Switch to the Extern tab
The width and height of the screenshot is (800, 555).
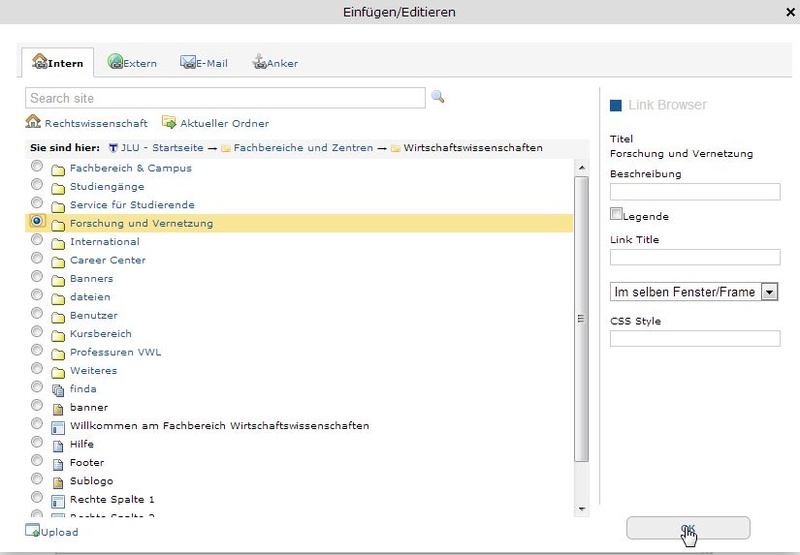(132, 63)
